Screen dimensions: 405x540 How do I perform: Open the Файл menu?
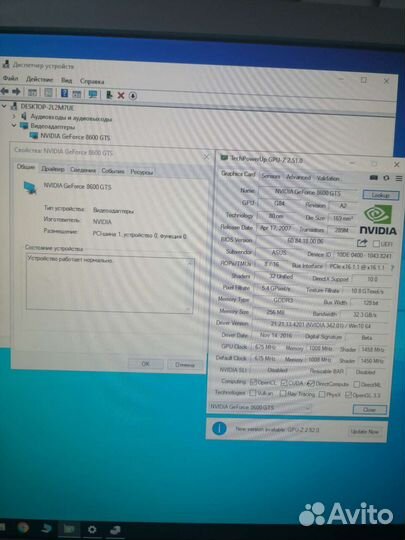(10, 79)
